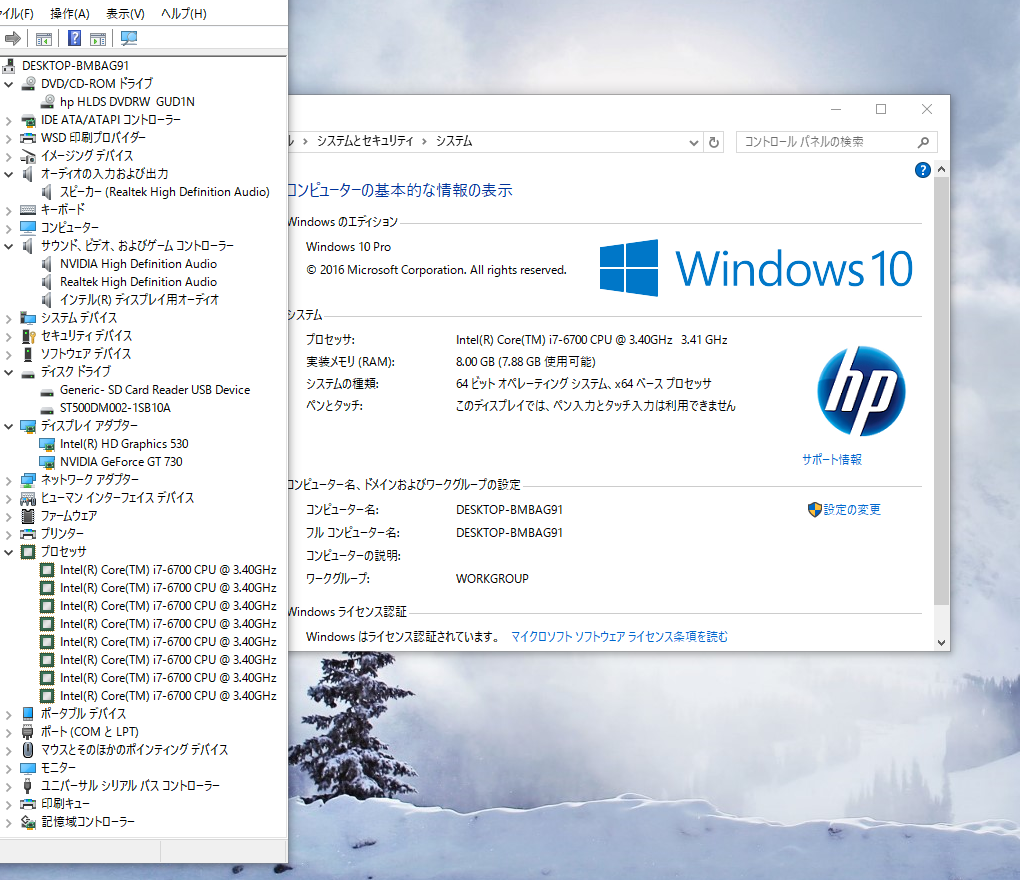Toggle the show console tree toolbar icon
The width and height of the screenshot is (1020, 880).
[42, 38]
